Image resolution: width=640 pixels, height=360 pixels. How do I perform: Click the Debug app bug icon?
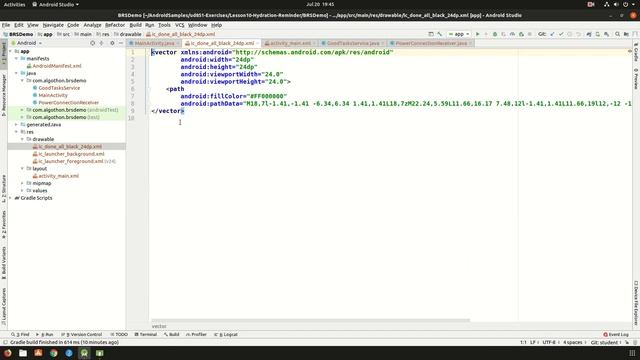495,34
